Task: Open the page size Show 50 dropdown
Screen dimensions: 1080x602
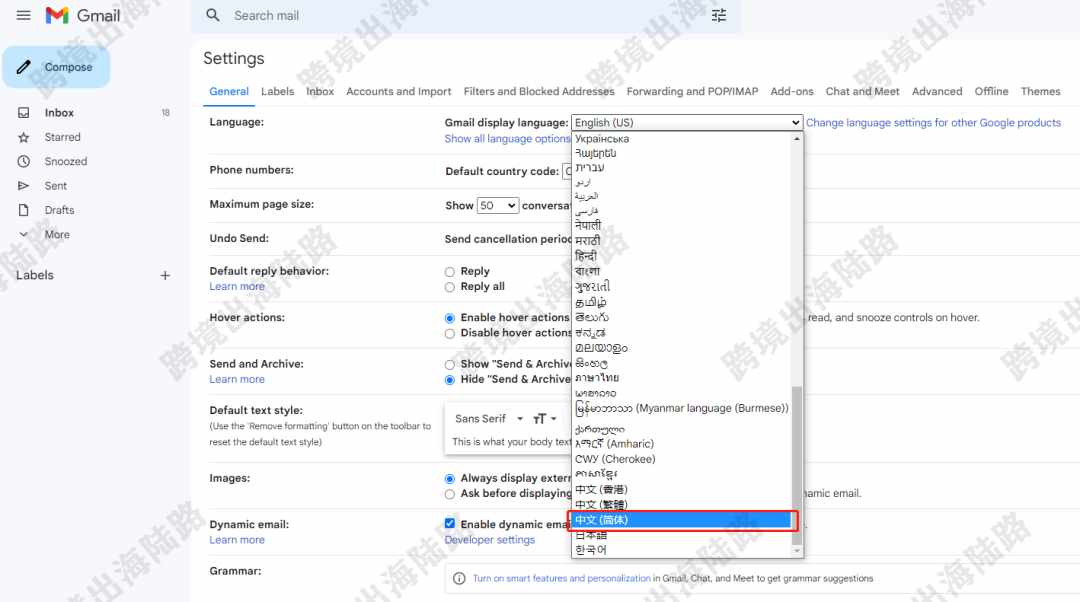Action: [497, 205]
